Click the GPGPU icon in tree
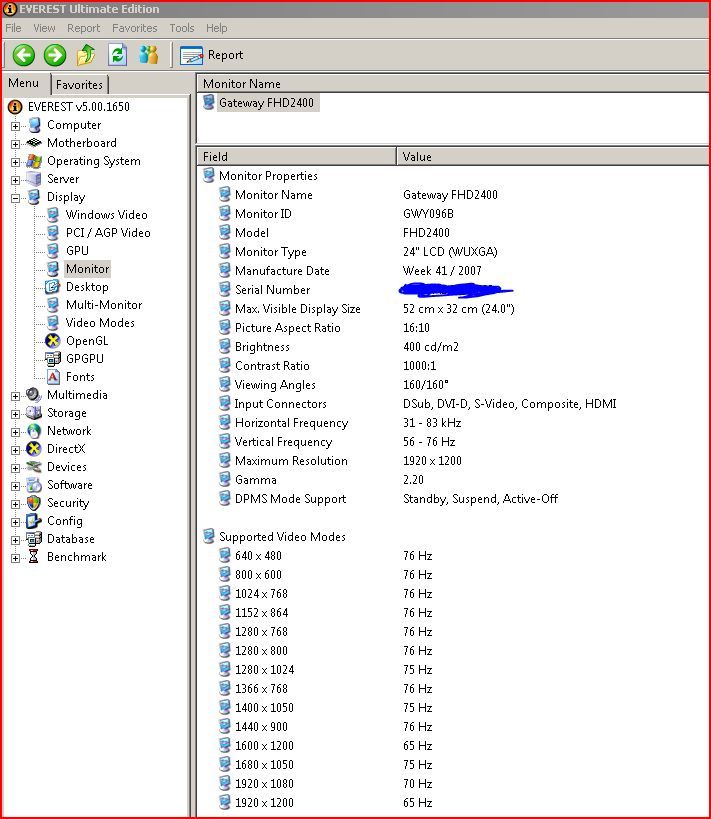This screenshot has width=711, height=819. (53, 359)
